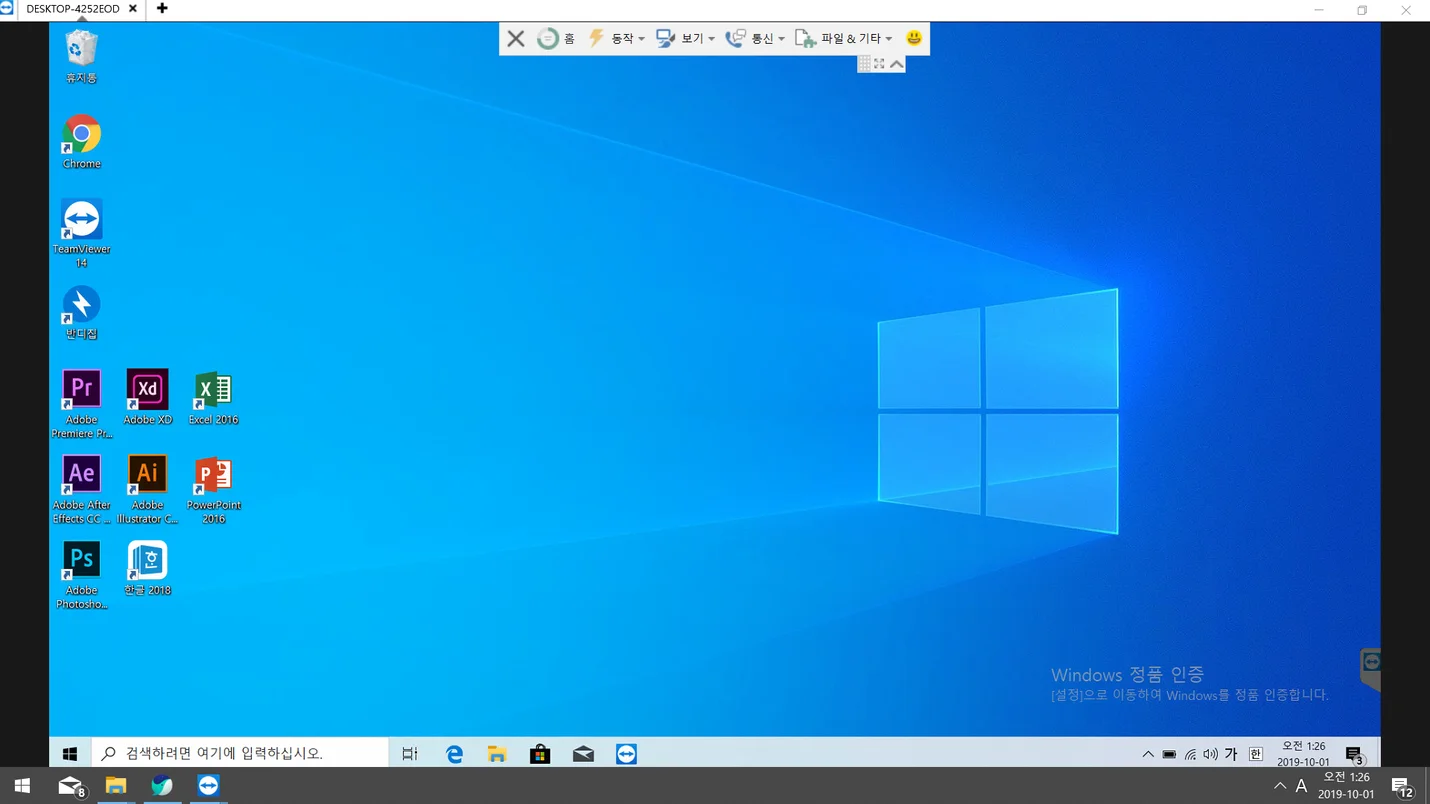
Task: Open Microsoft Store on the remote taskbar
Action: coord(540,754)
